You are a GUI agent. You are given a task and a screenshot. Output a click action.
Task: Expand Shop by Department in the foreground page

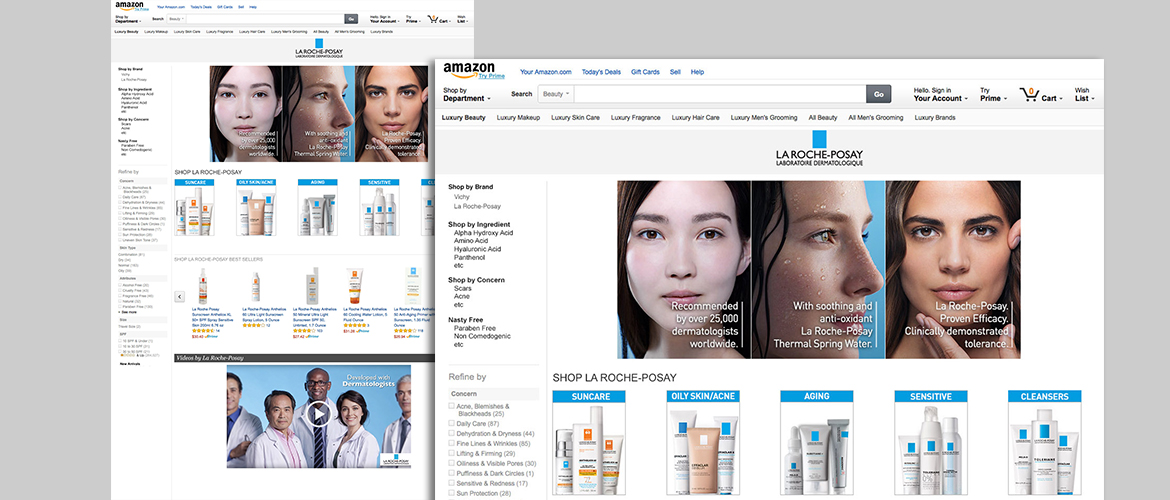[467, 95]
